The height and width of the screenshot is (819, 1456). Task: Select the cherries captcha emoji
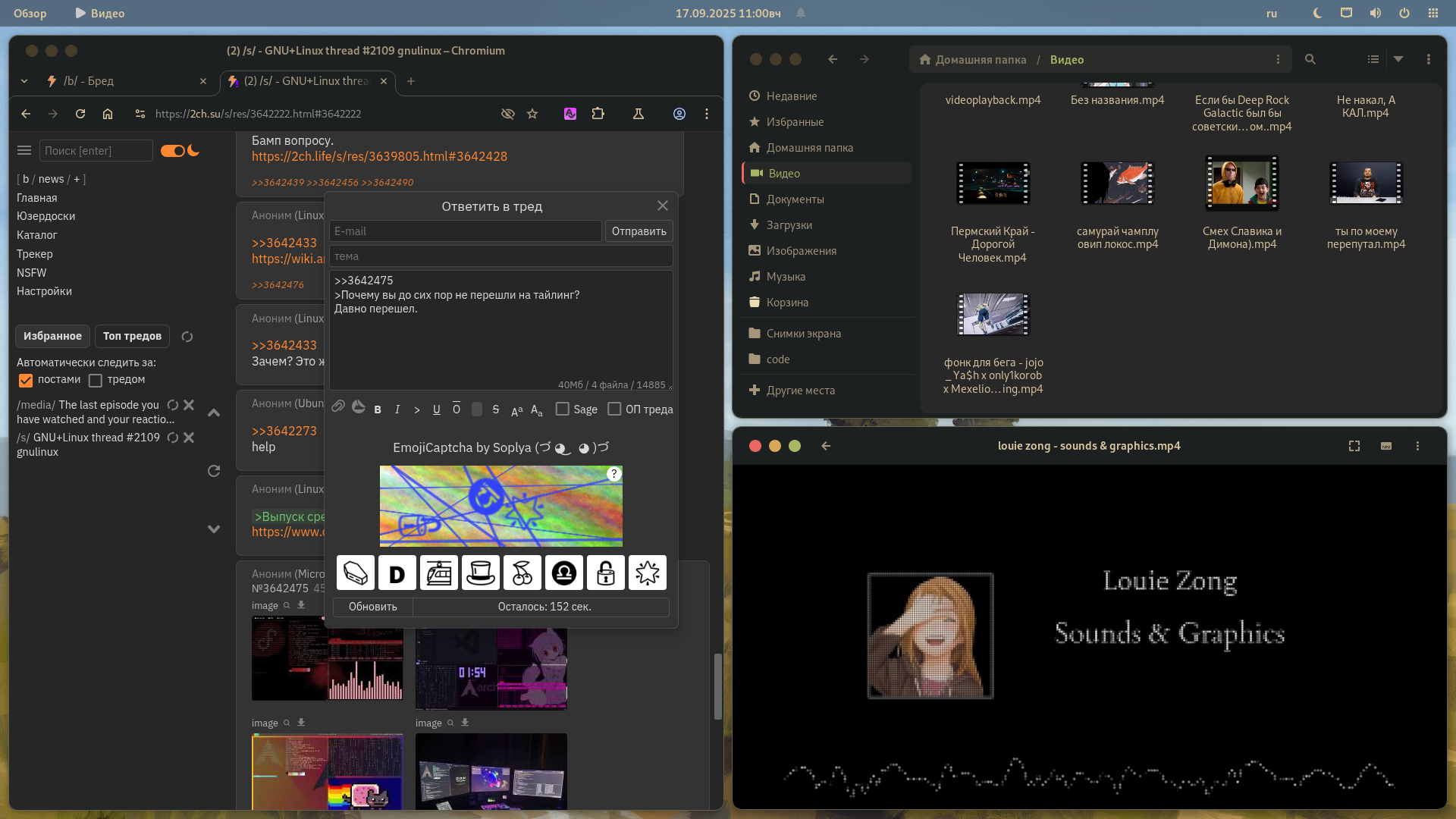pos(522,573)
